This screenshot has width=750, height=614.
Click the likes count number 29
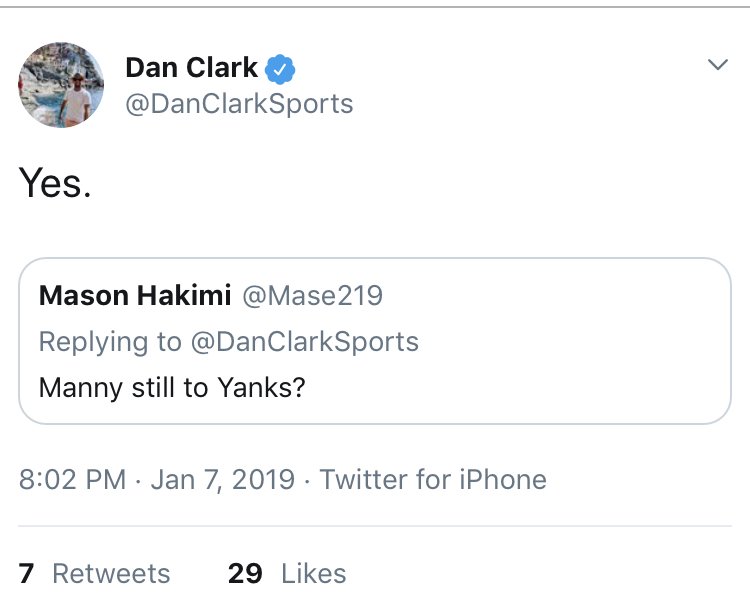point(245,573)
